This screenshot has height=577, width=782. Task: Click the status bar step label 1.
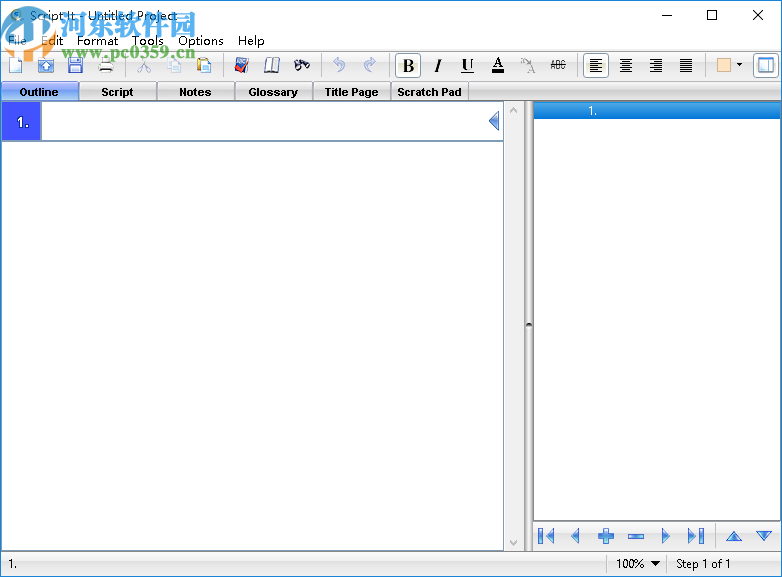click(12, 564)
